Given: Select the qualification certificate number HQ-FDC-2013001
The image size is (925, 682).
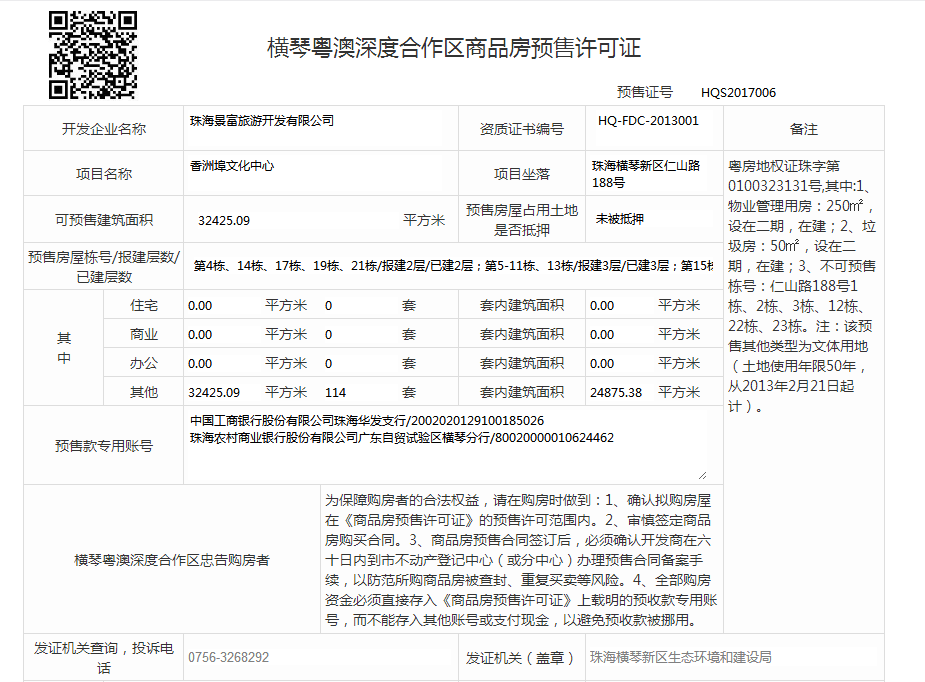Looking at the screenshot, I should tap(648, 121).
